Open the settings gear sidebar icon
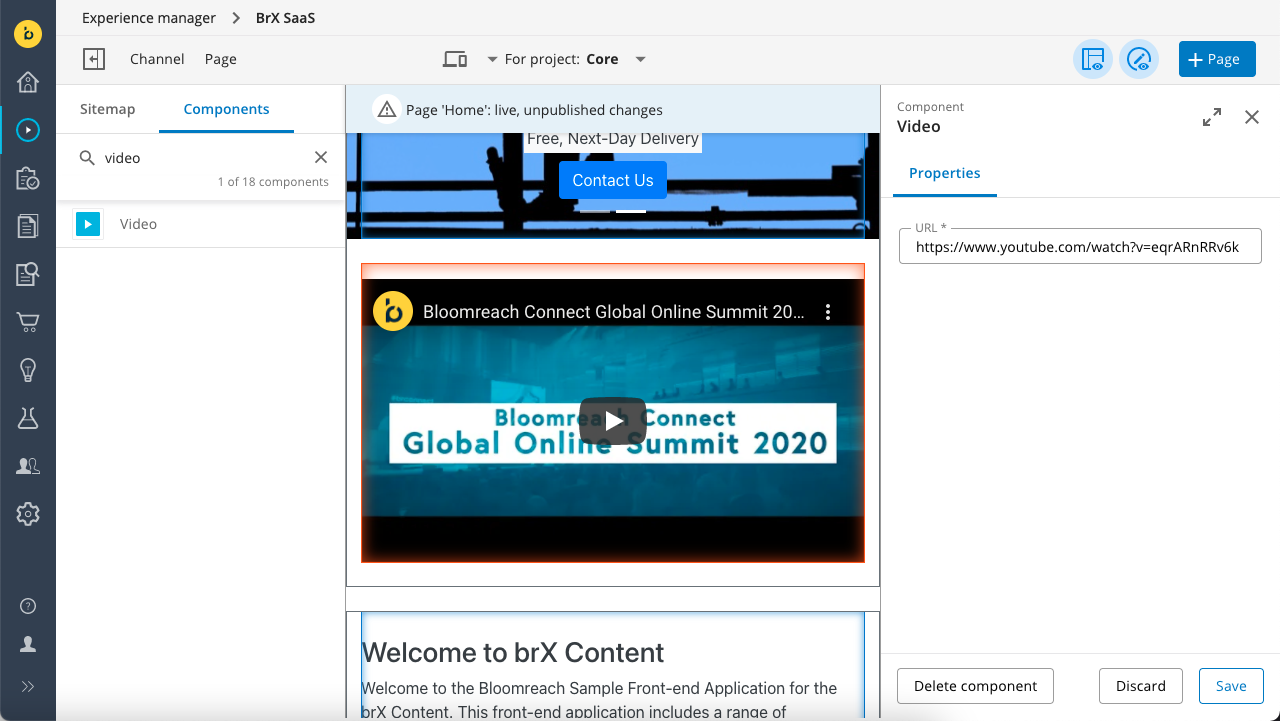 coord(28,514)
